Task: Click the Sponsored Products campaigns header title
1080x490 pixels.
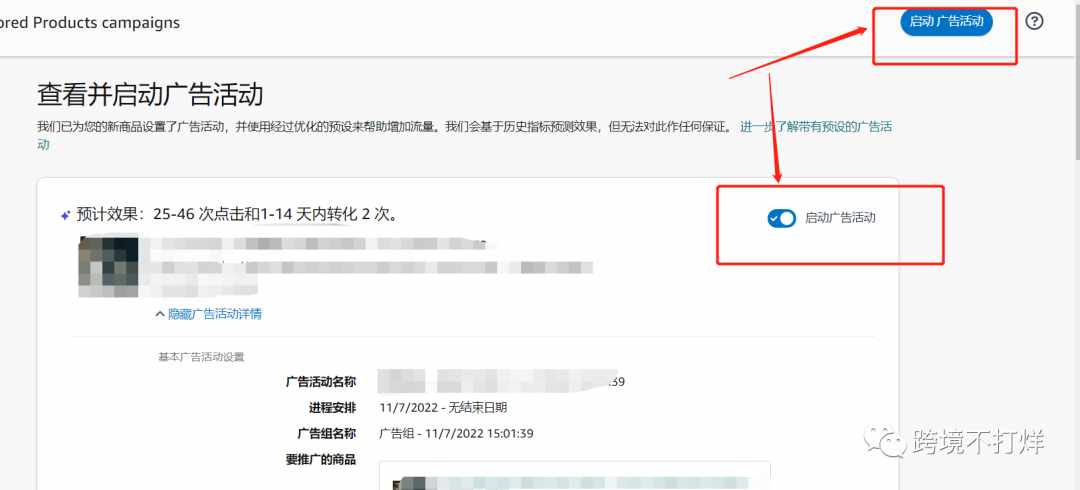Action: tap(90, 23)
